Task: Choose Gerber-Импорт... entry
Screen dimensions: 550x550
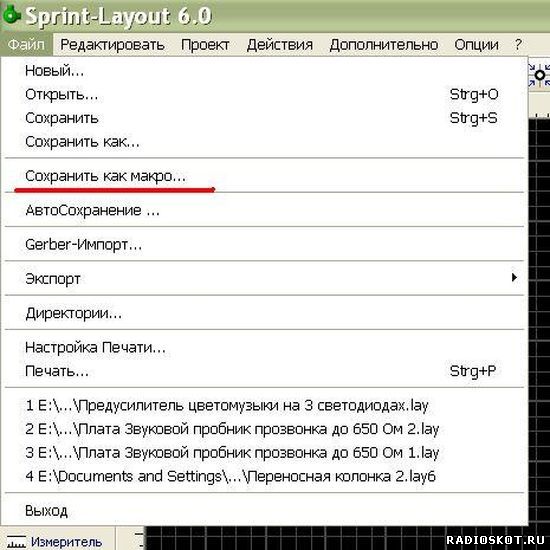Action: click(x=264, y=244)
